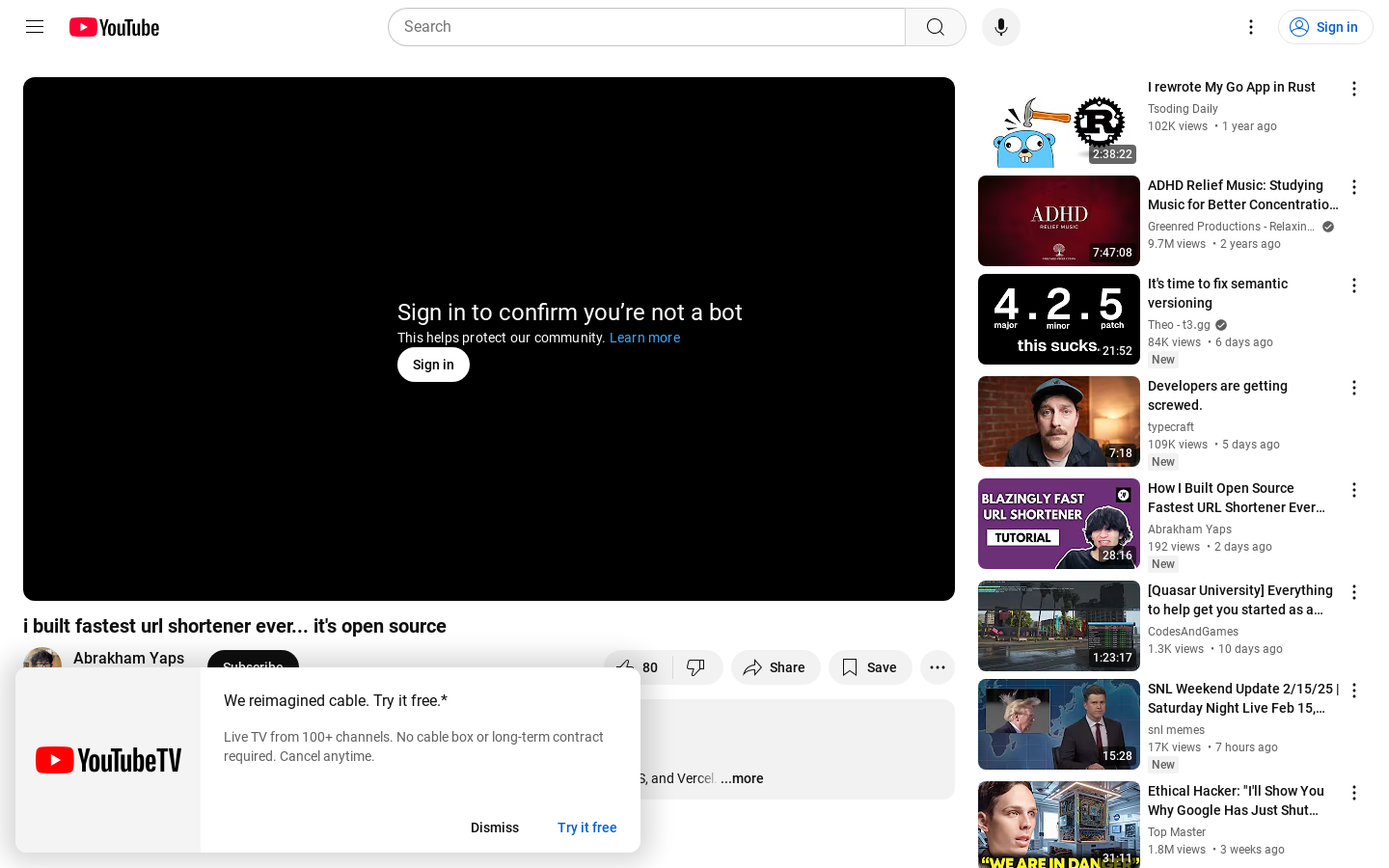
Task: Open the settings three-dot menu in header
Action: (1251, 27)
